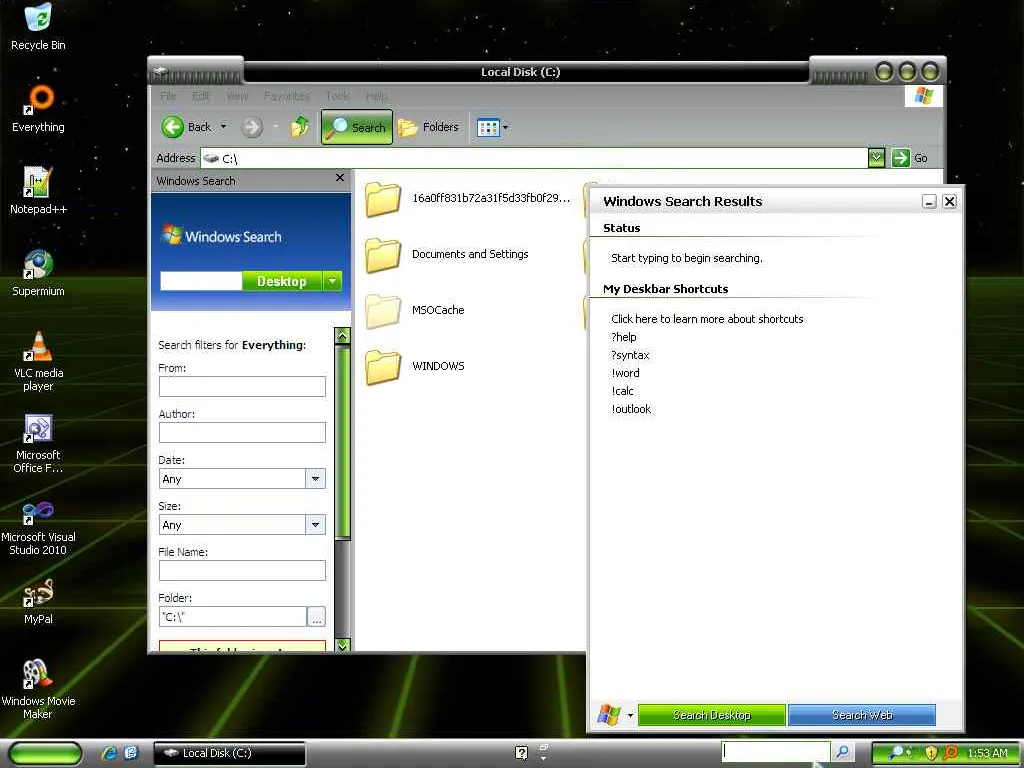
Task: Select the Notepad++ desktop shortcut
Action: pyautogui.click(x=38, y=191)
